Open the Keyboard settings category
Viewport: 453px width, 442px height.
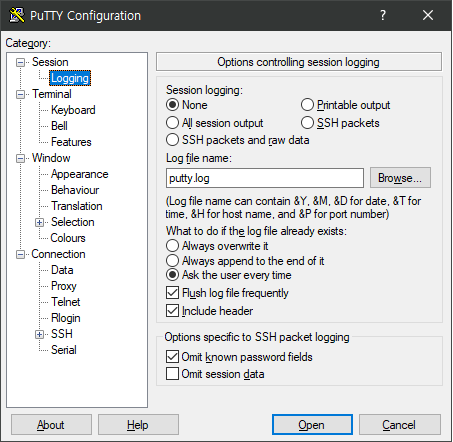pyautogui.click(x=73, y=110)
